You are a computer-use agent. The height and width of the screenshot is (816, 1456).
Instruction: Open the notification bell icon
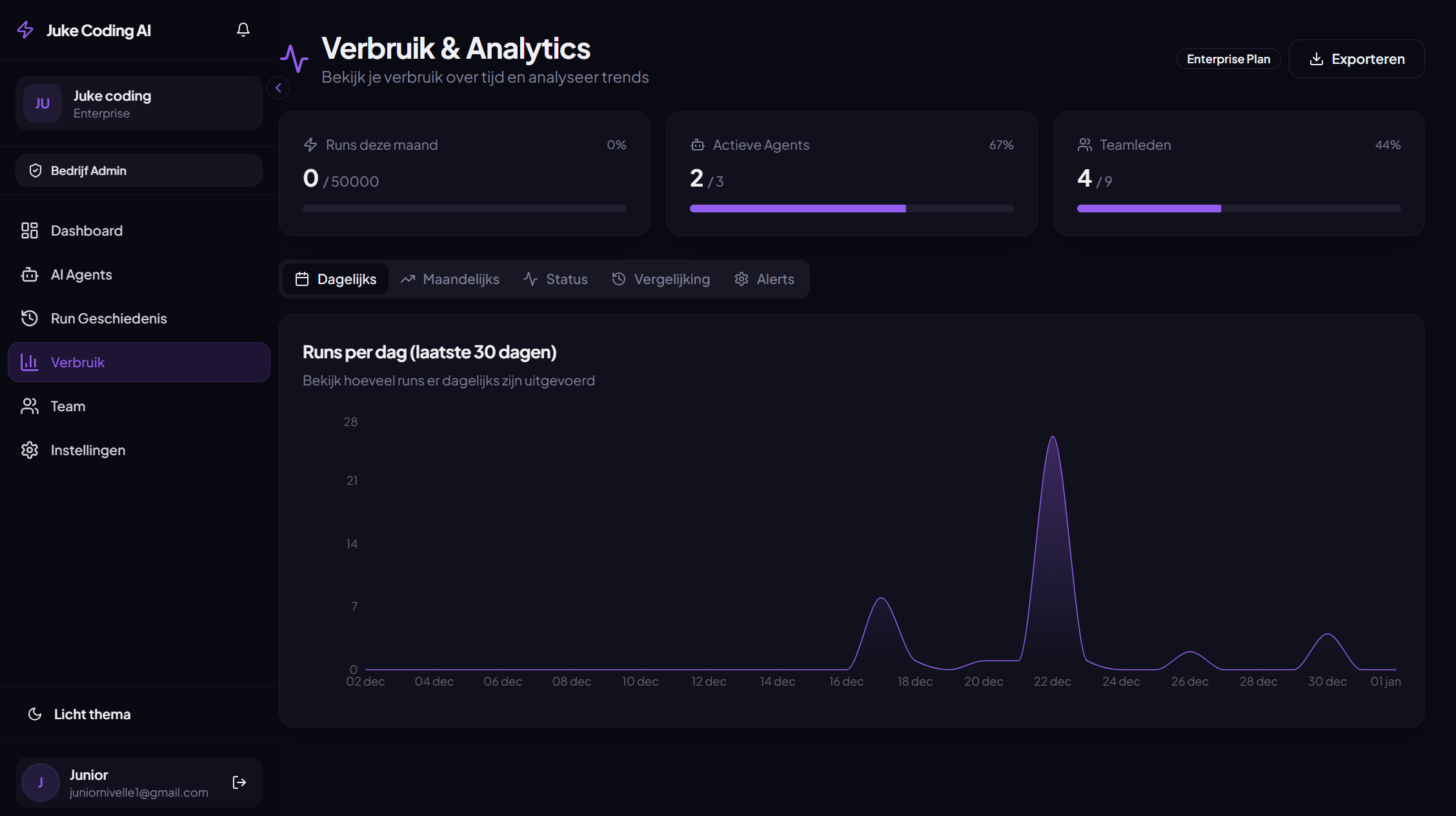tap(243, 30)
